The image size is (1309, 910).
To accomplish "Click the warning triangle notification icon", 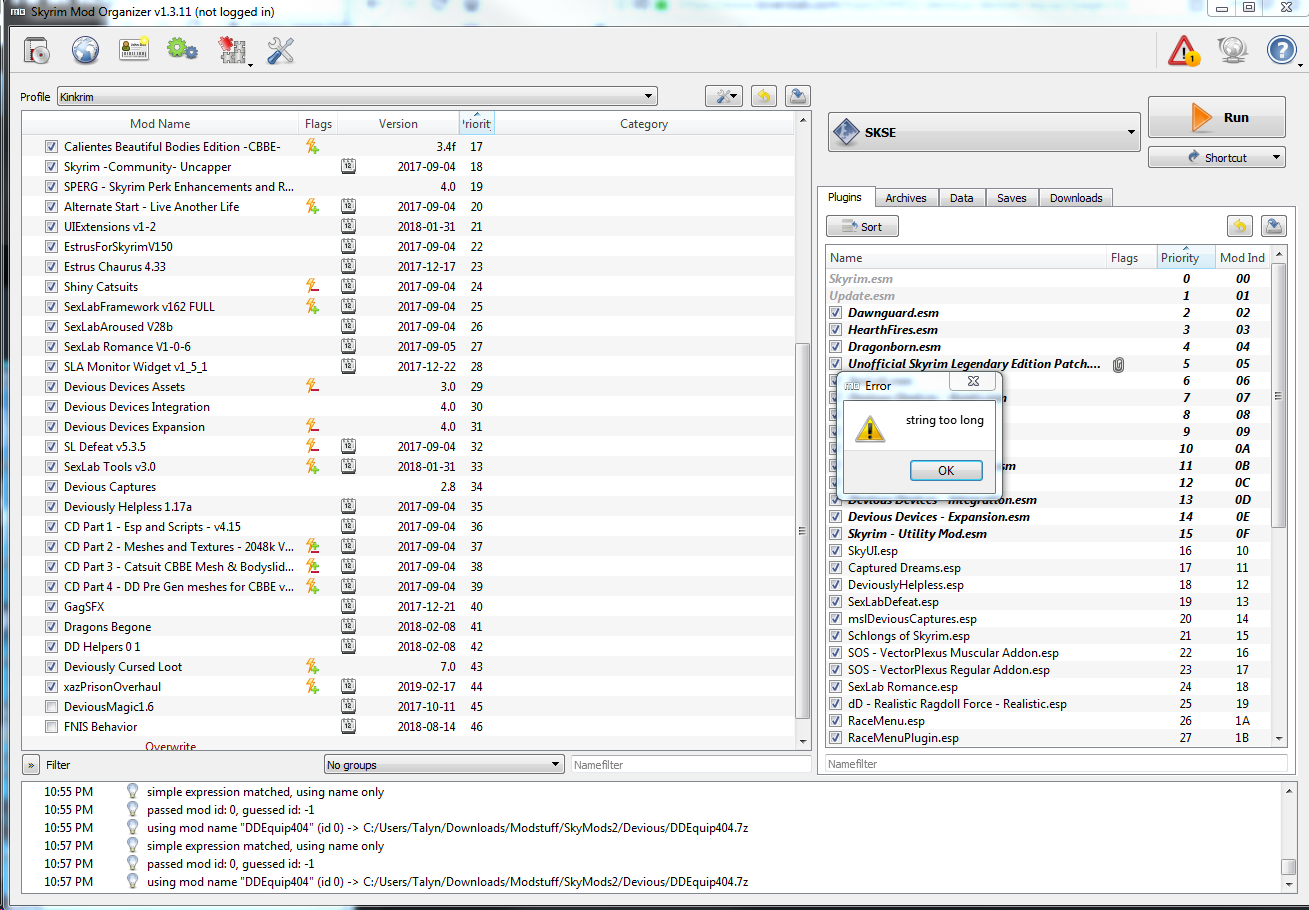I will (x=1183, y=50).
